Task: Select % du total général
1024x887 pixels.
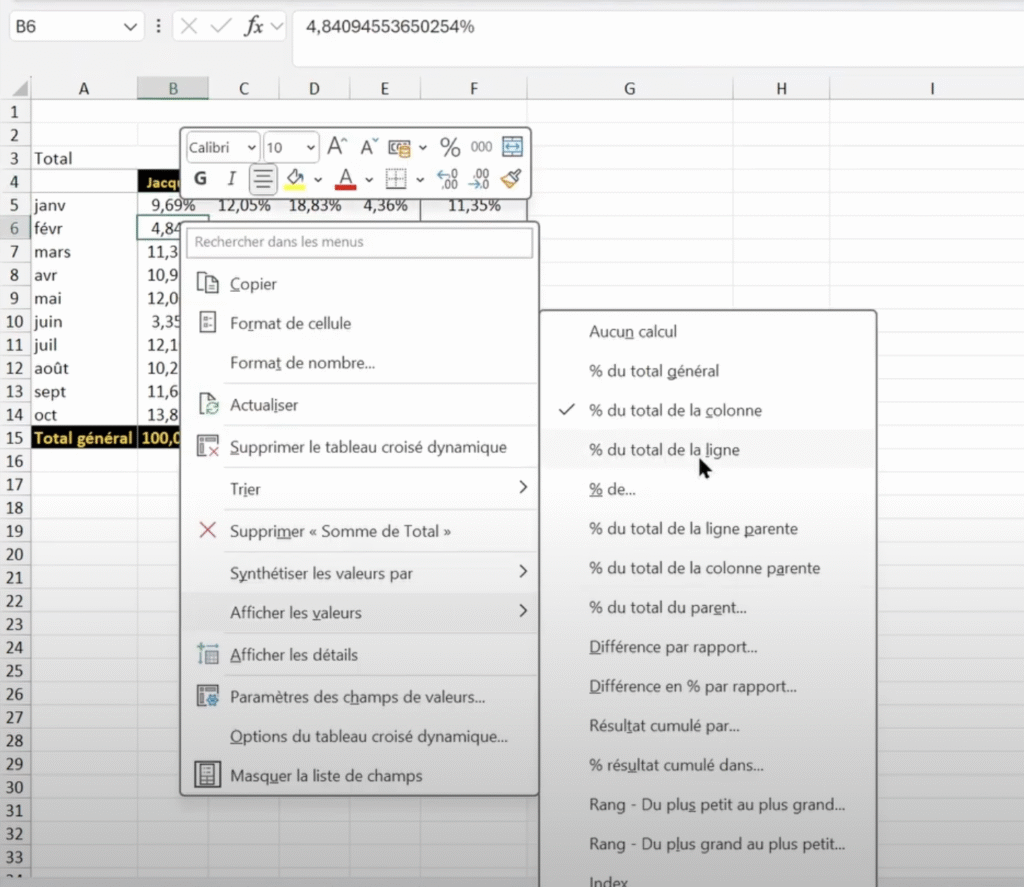Action: tap(708, 371)
